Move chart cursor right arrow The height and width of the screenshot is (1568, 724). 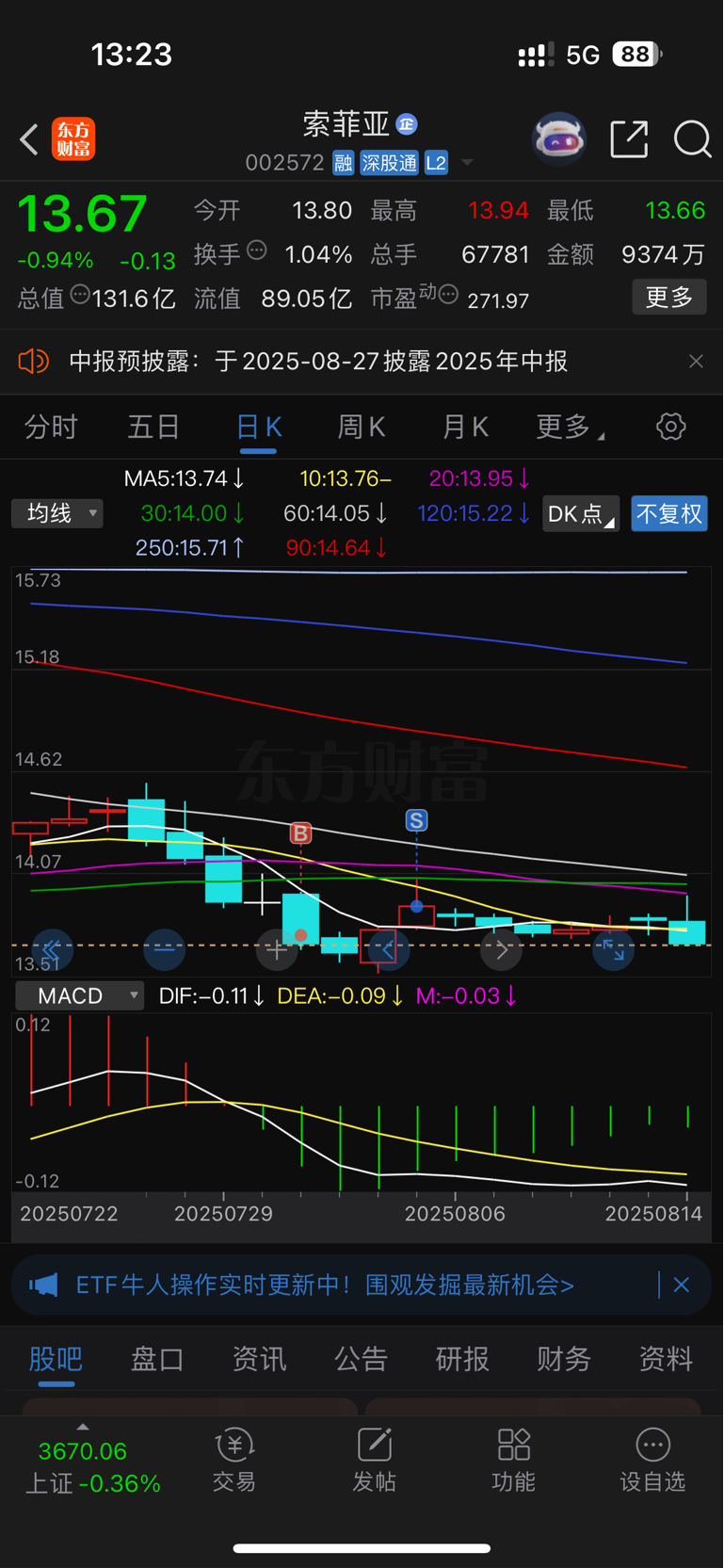point(501,950)
